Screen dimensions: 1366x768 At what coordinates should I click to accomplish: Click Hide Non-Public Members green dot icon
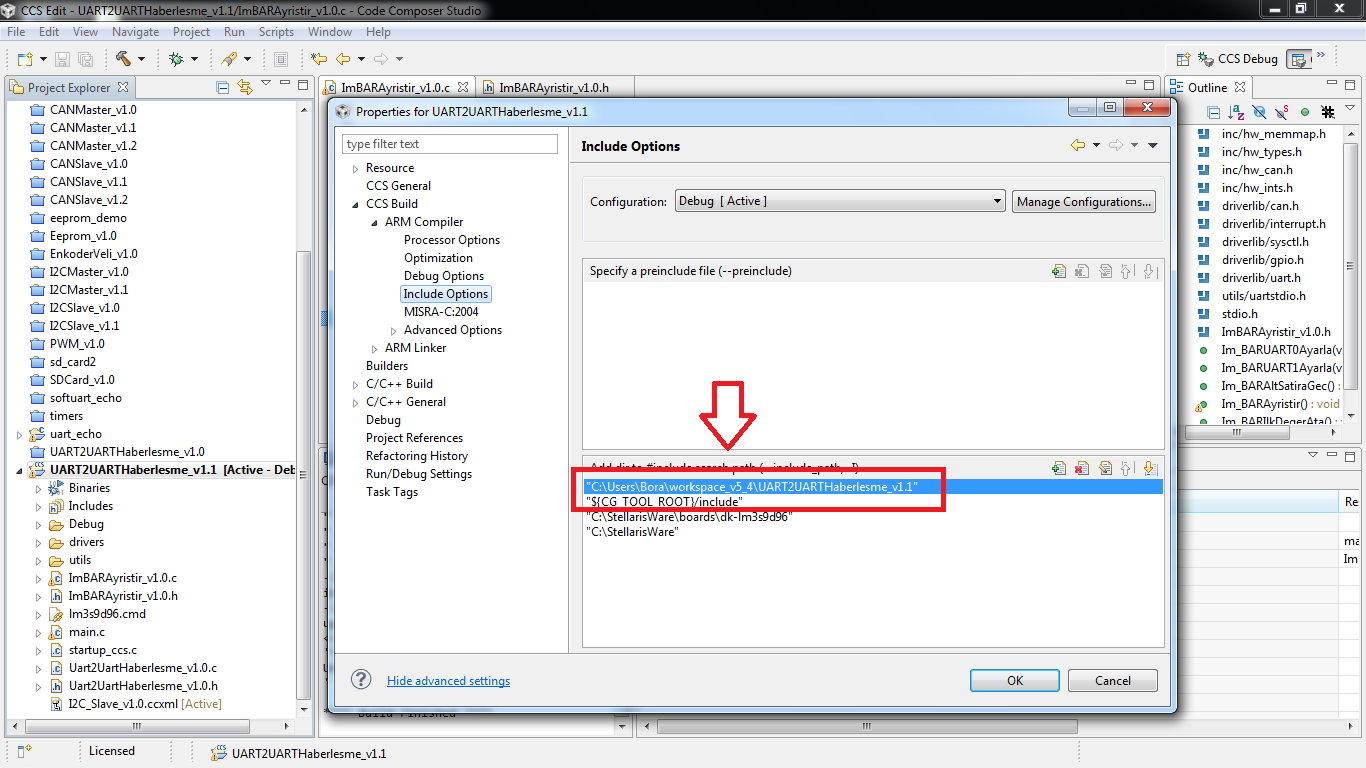pyautogui.click(x=1304, y=112)
